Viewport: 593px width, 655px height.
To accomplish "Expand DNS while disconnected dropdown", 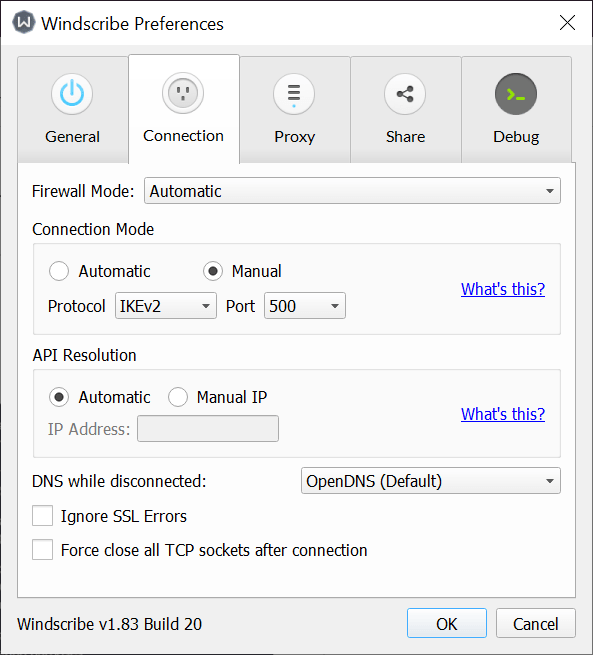I will pyautogui.click(x=431, y=480).
